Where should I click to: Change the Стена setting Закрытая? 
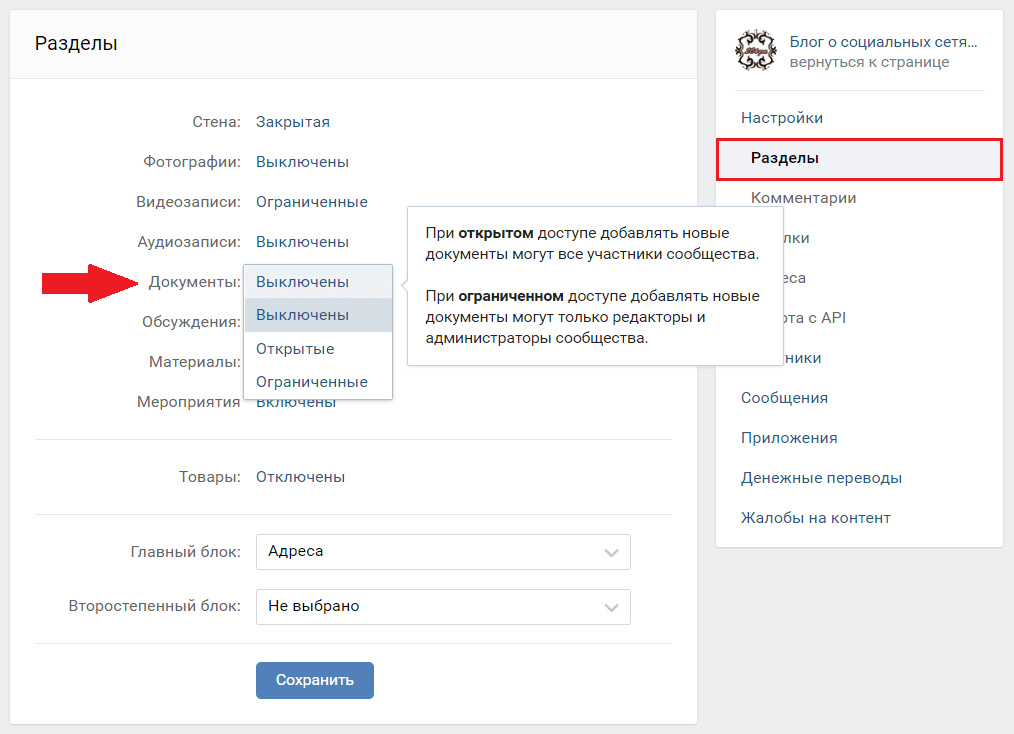(x=292, y=122)
